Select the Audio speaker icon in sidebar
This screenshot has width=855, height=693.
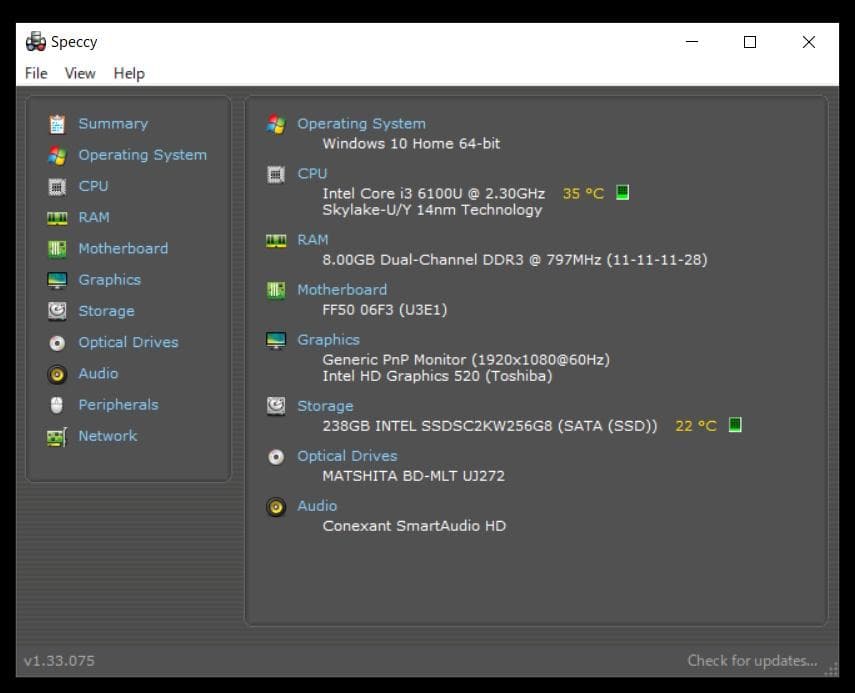pos(58,374)
